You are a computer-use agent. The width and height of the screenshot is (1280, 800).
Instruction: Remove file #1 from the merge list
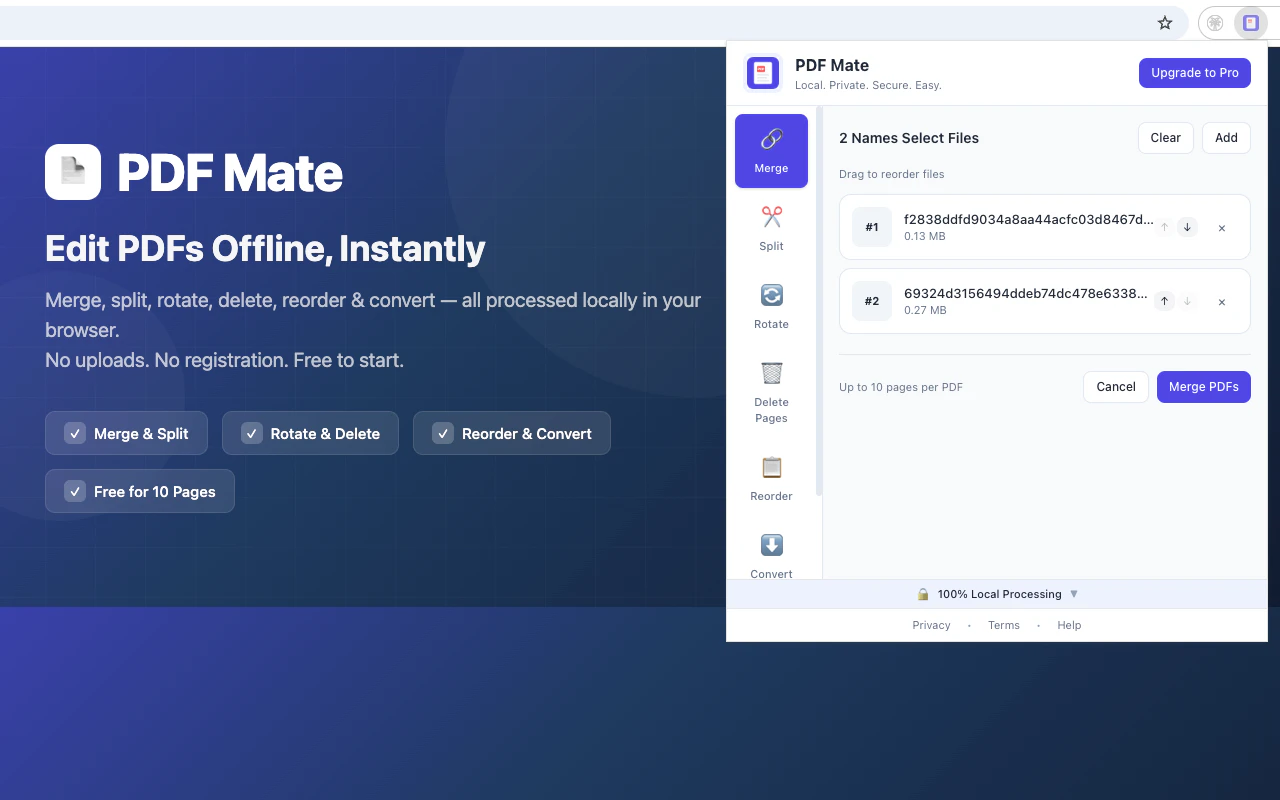1222,228
